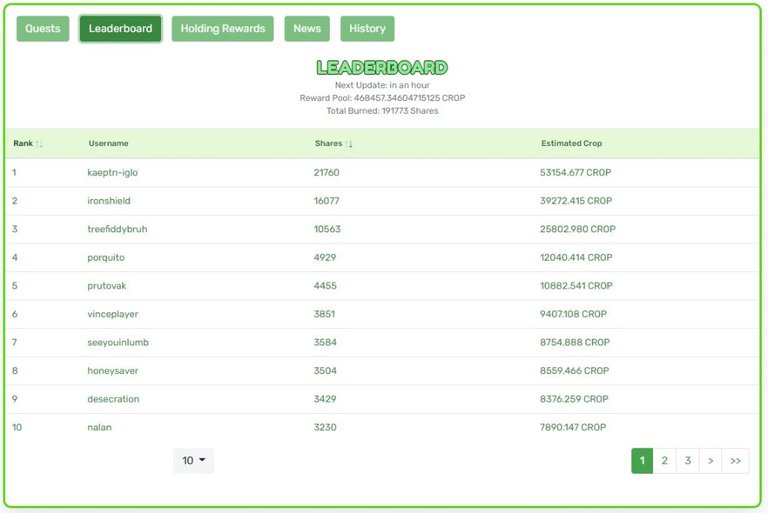This screenshot has width=768, height=513.
Task: Jump to last page double arrow
Action: pyautogui.click(x=735, y=461)
